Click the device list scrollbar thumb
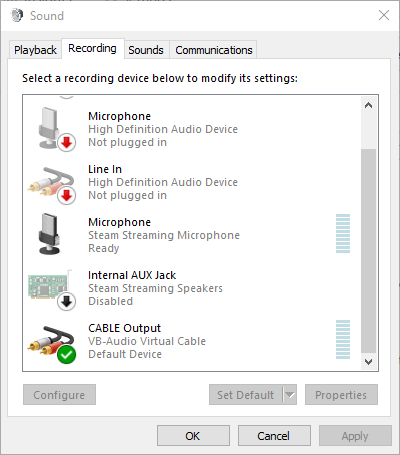This screenshot has width=400, height=455. 368,251
